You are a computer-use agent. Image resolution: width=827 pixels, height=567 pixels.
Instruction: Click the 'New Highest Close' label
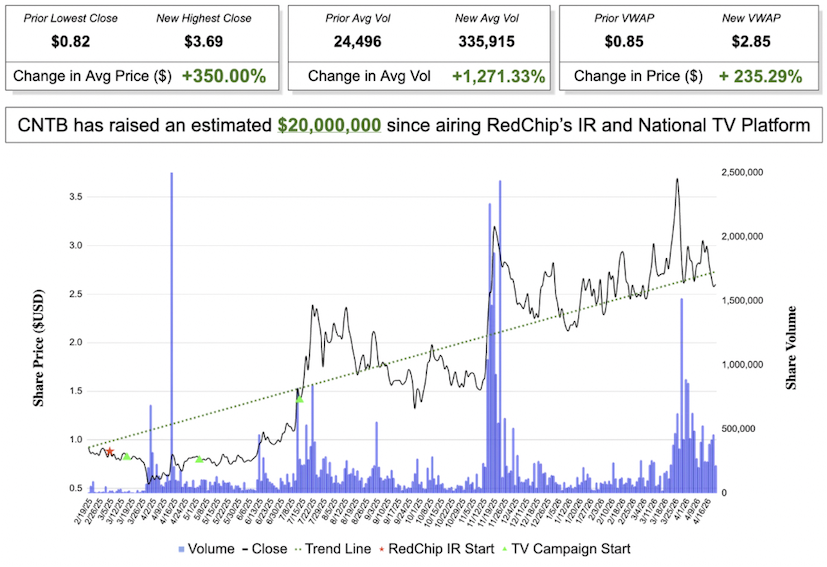pos(204,18)
